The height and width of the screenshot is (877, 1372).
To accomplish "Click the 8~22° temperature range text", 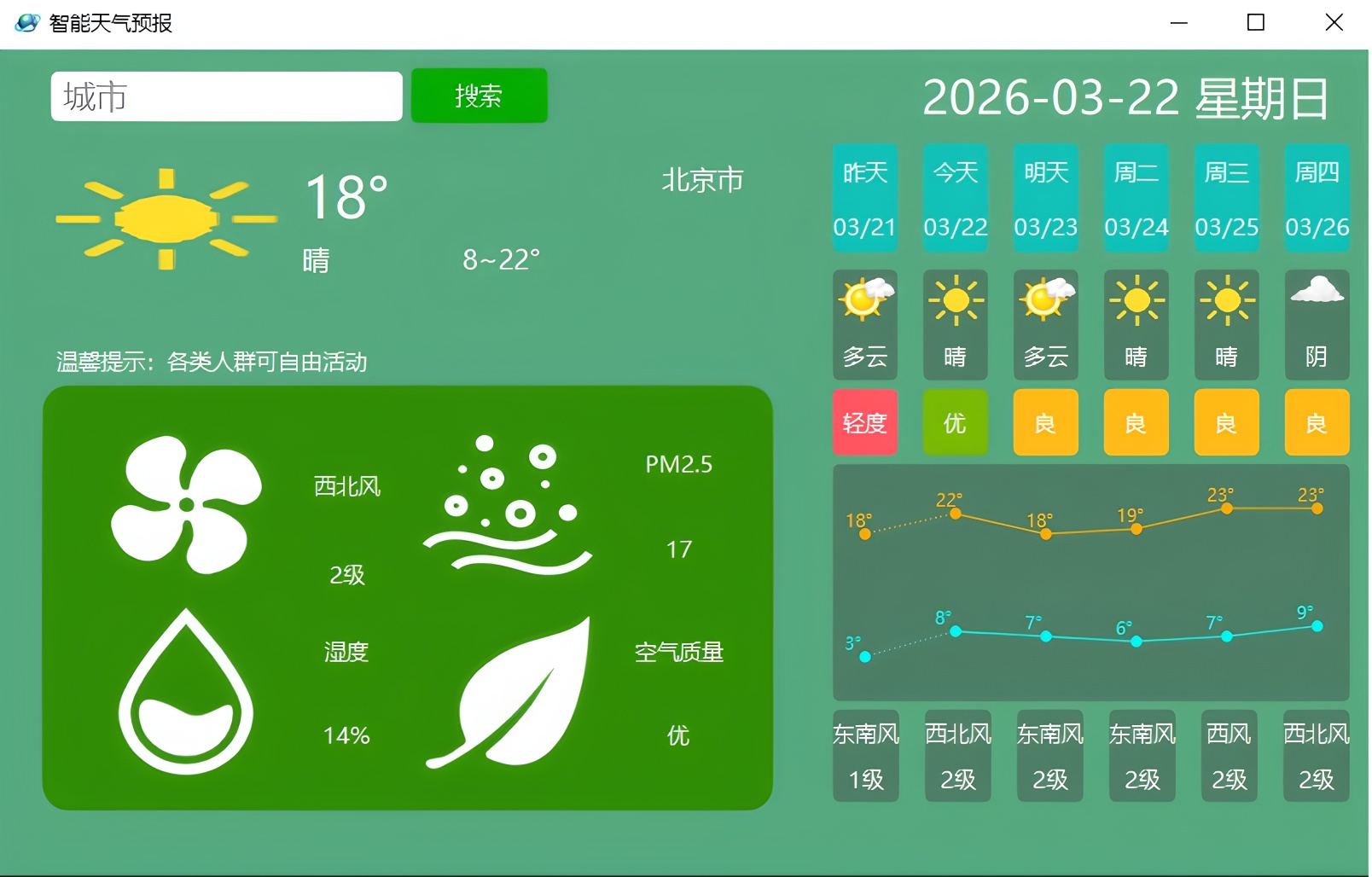I will [x=502, y=259].
